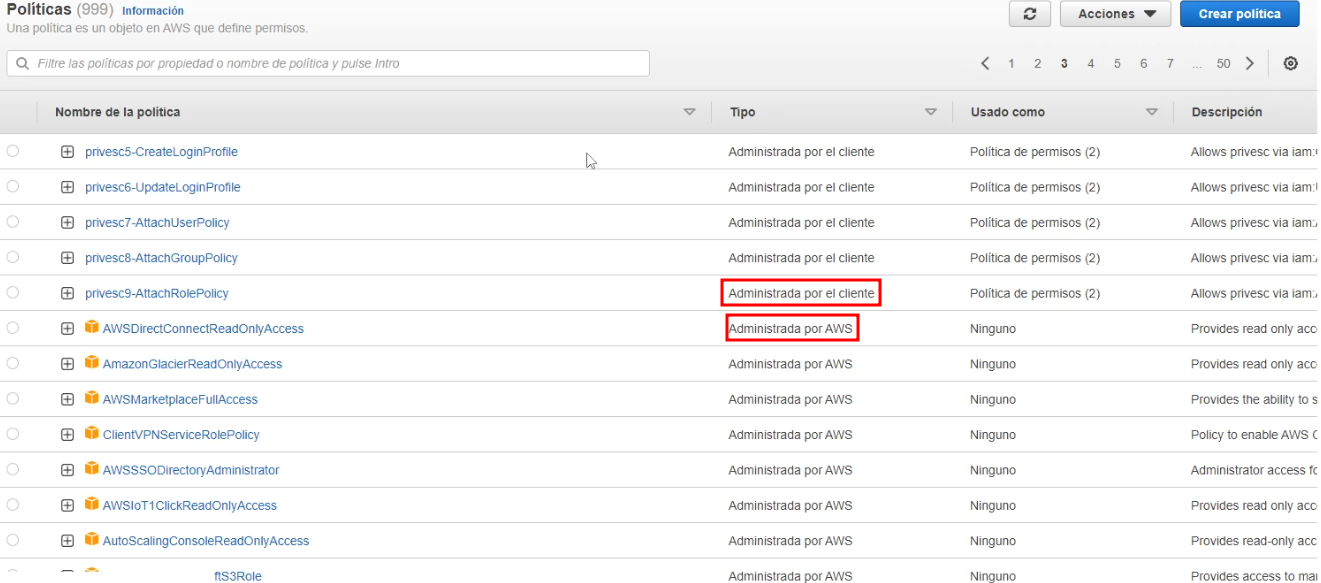
Task: Expand the AWSIoT1ClickReadOnlyAccess policy row
Action: (68, 505)
